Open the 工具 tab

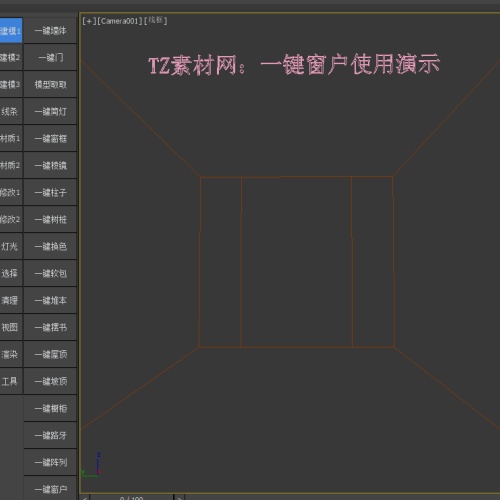(11, 381)
